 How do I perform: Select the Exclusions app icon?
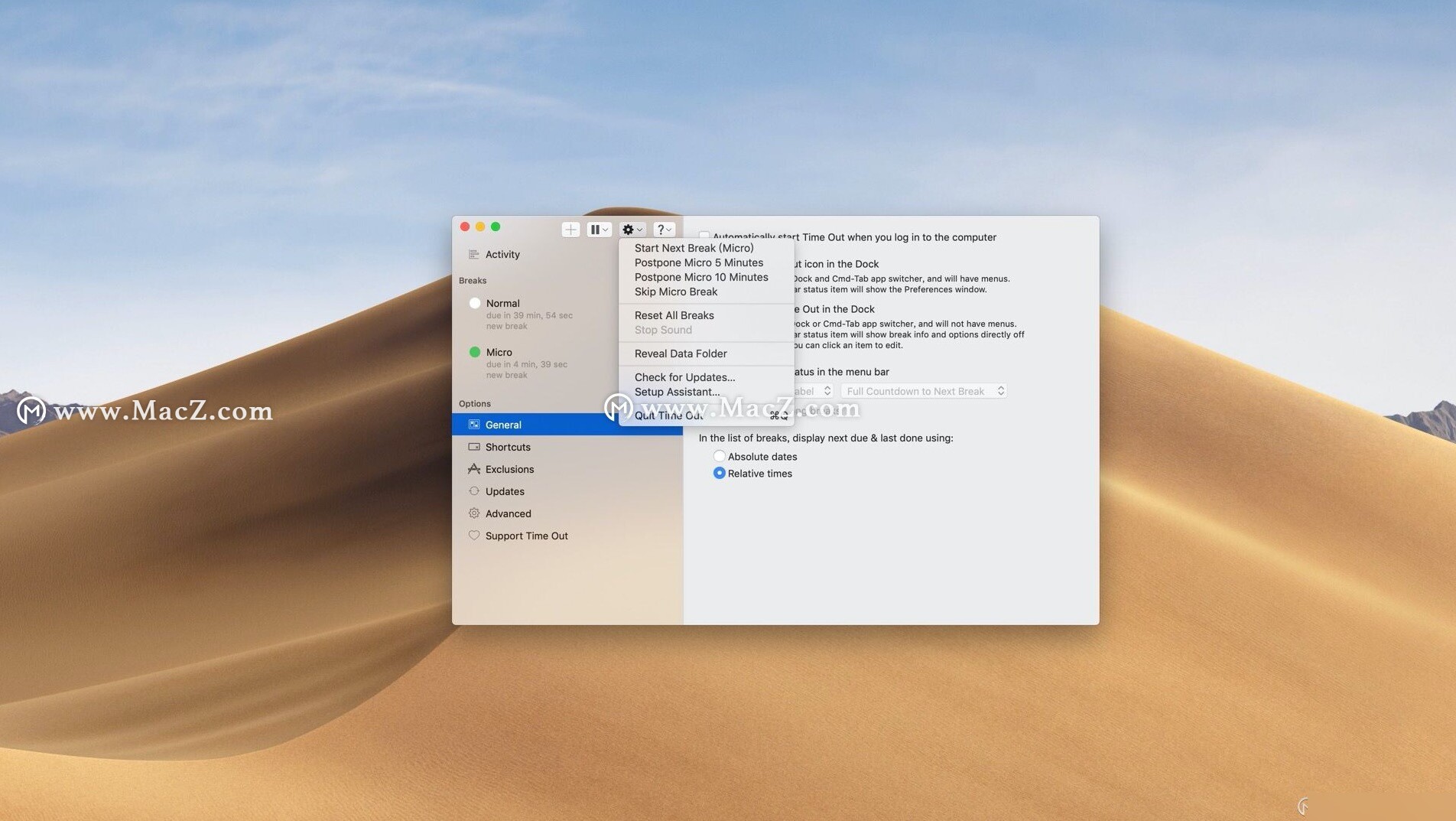pyautogui.click(x=473, y=469)
